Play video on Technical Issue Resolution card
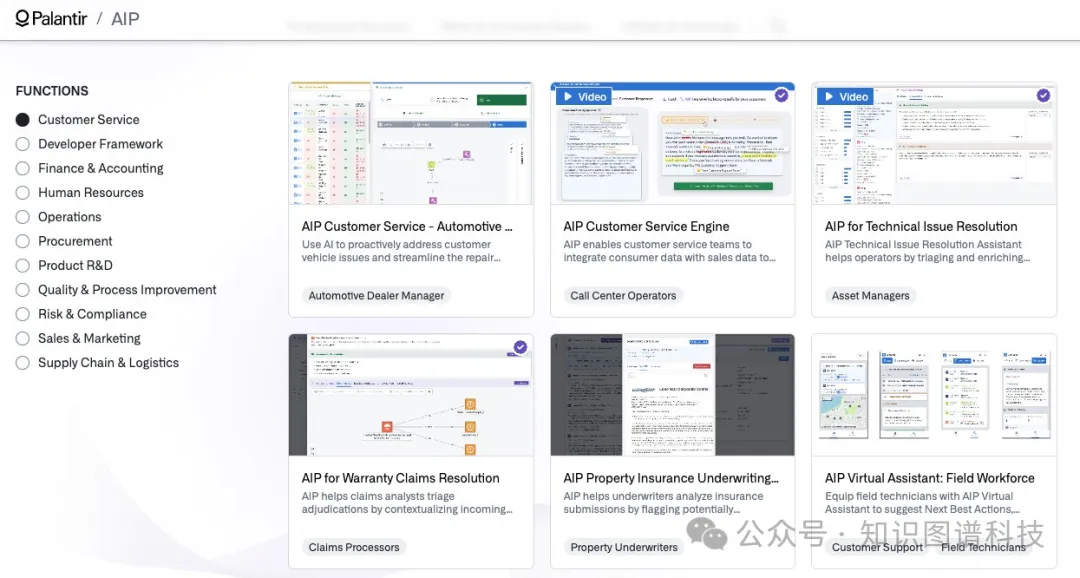 pos(846,96)
